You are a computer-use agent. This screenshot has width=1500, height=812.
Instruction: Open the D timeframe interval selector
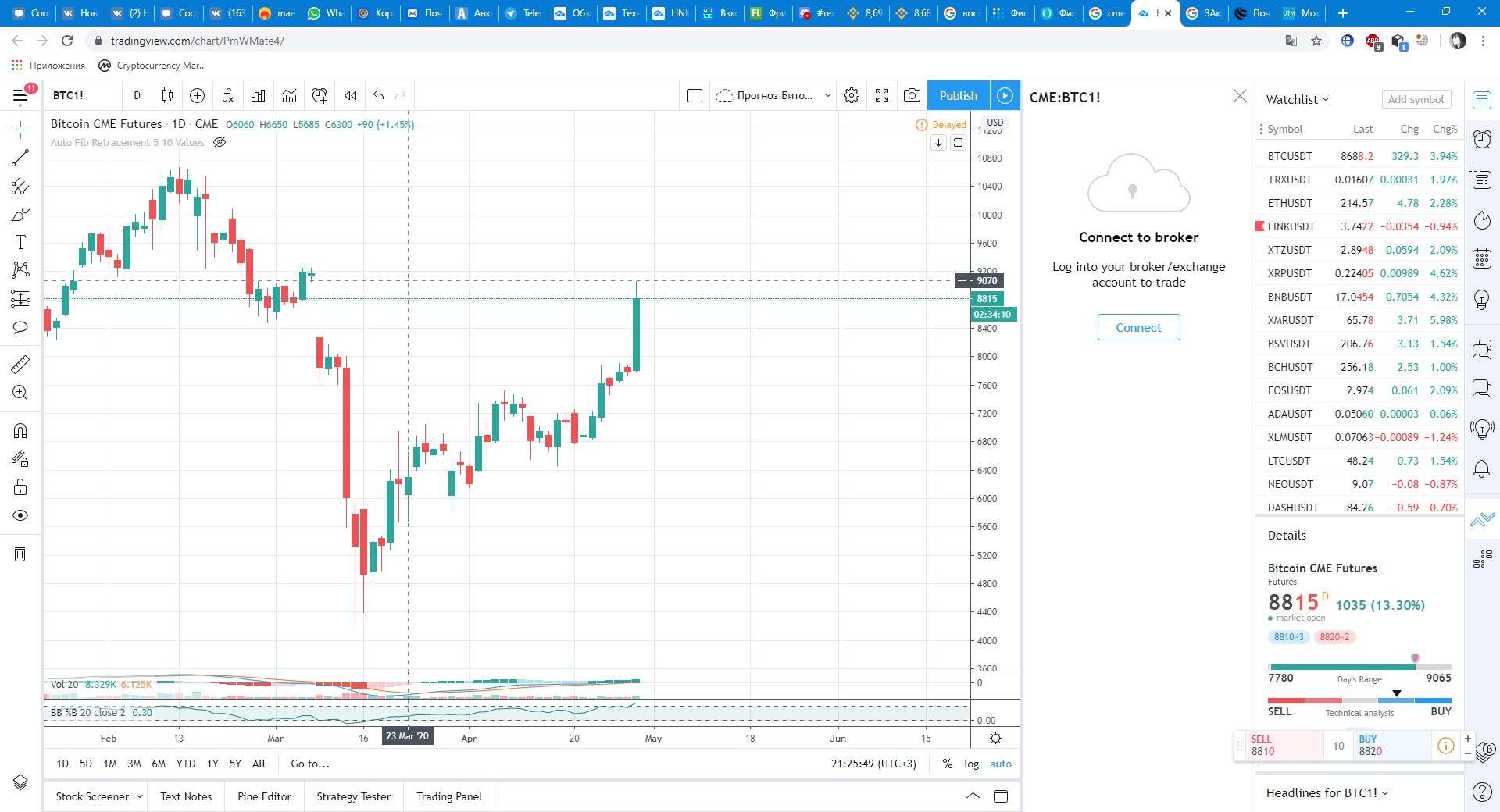137,95
